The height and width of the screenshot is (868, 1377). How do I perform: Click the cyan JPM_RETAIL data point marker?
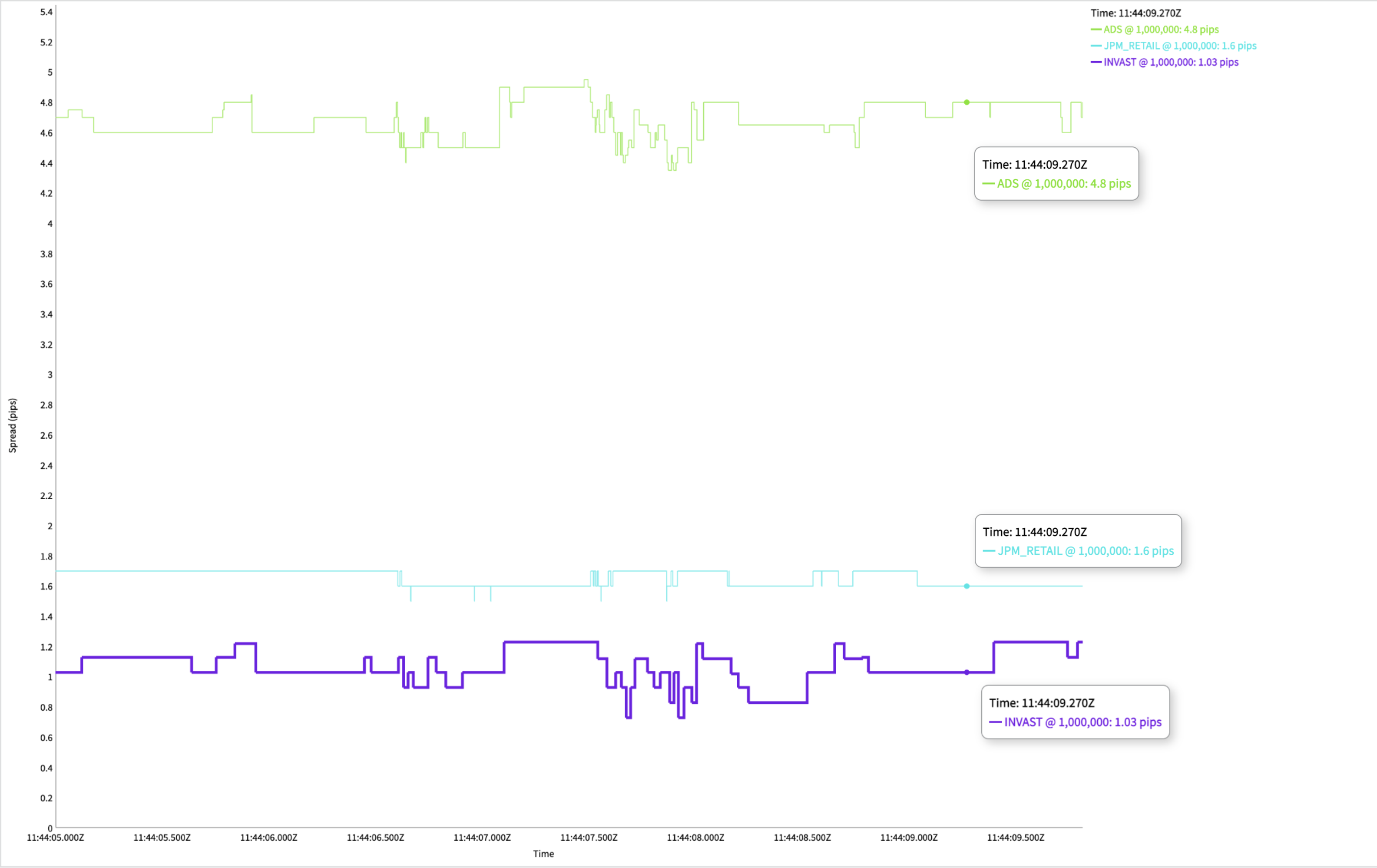(x=967, y=586)
